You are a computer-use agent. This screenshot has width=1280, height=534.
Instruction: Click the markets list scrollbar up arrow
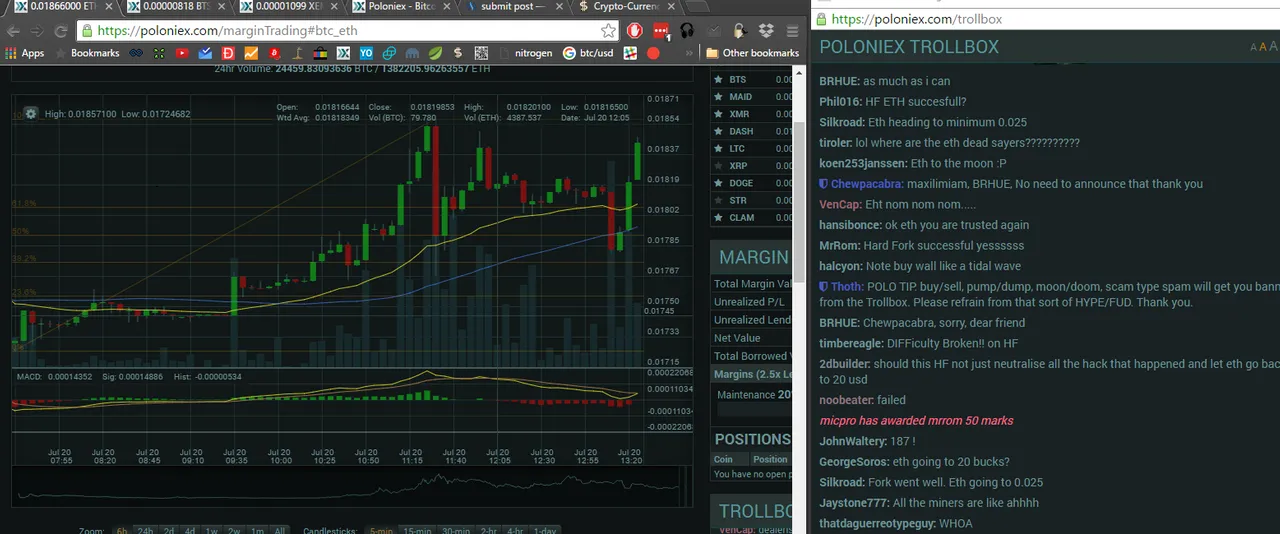(797, 72)
